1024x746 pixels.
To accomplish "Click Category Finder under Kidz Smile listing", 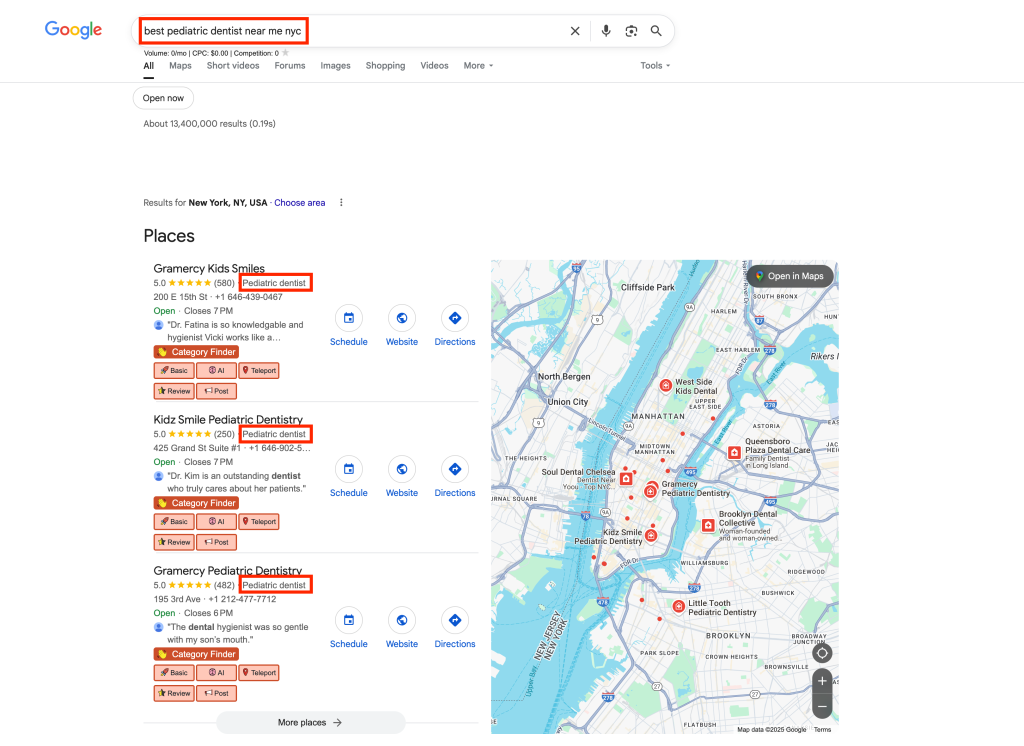I will tap(196, 503).
